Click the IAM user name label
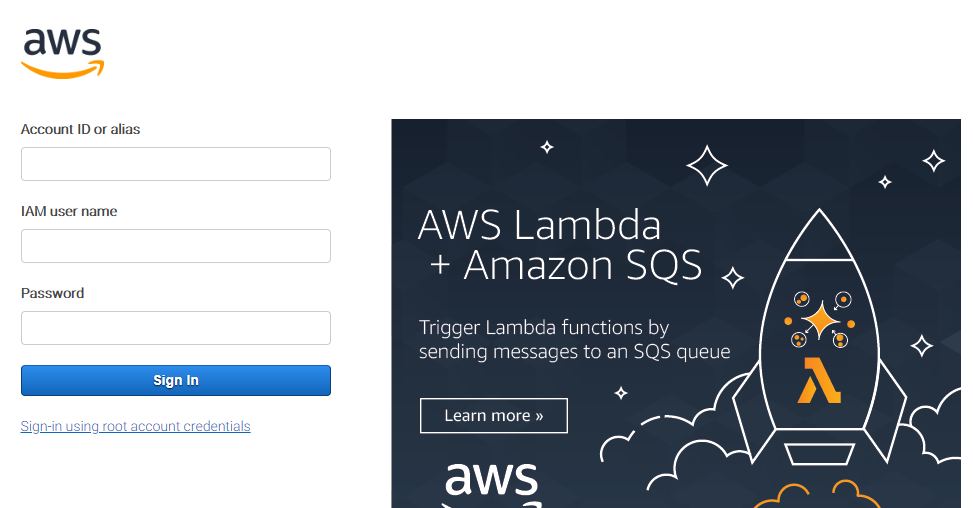This screenshot has height=508, width=973. point(69,211)
